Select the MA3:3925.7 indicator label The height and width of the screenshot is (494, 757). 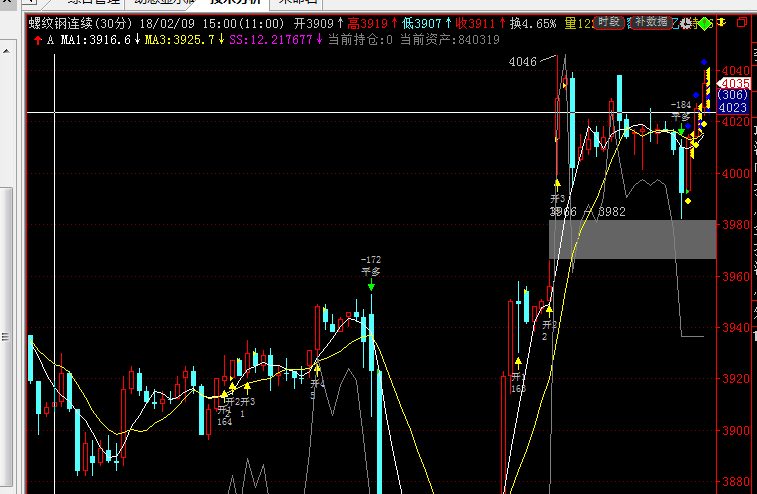tap(179, 40)
